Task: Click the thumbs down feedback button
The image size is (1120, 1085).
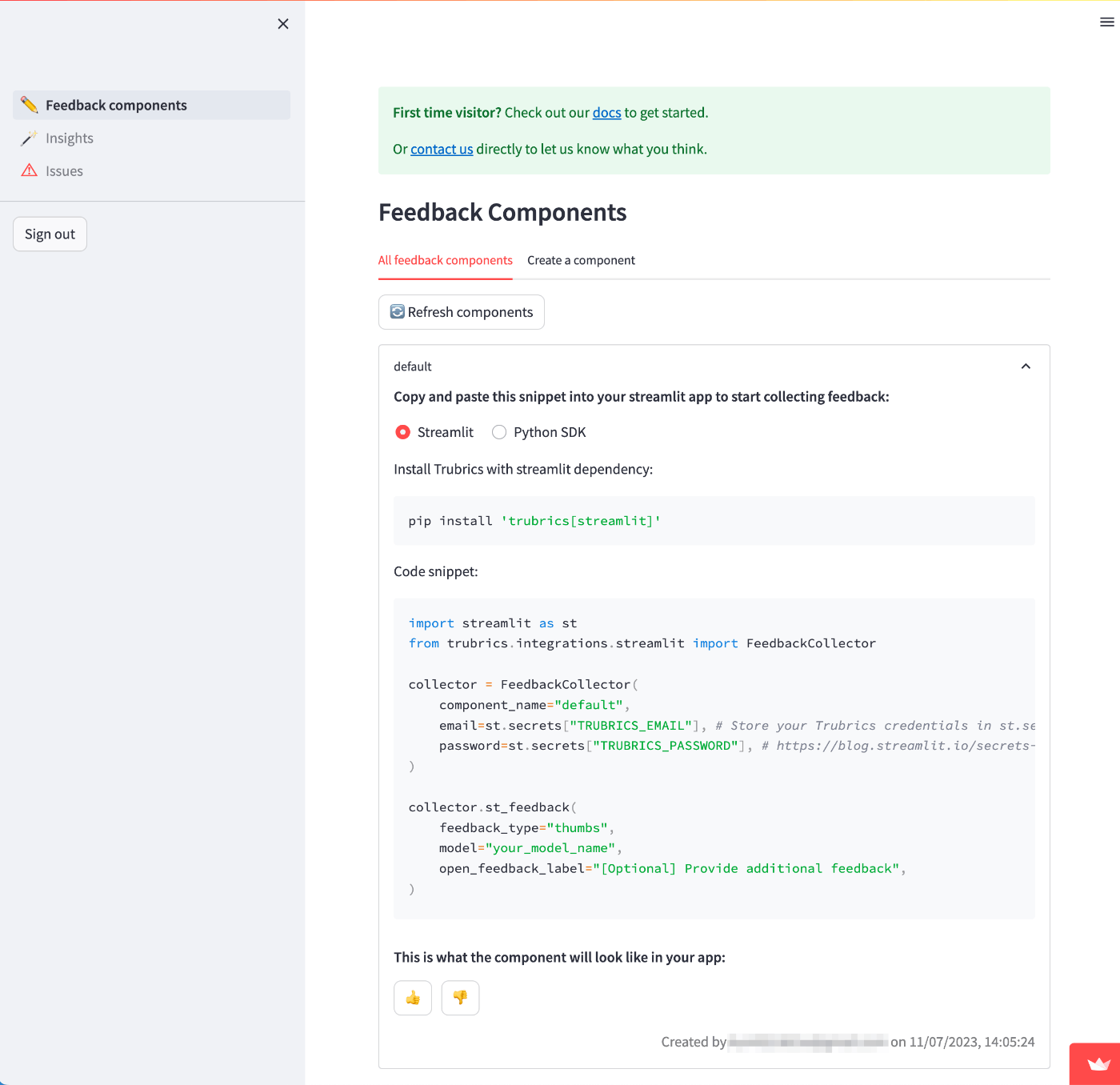Action: click(460, 998)
